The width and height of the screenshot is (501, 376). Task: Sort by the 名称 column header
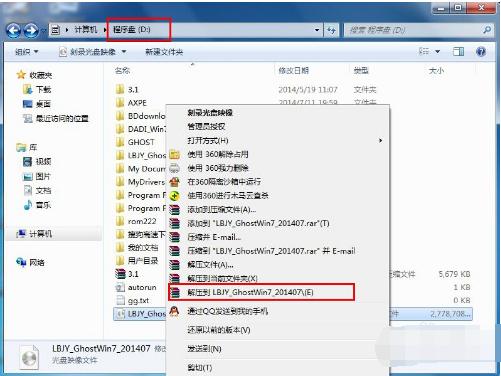[122, 71]
